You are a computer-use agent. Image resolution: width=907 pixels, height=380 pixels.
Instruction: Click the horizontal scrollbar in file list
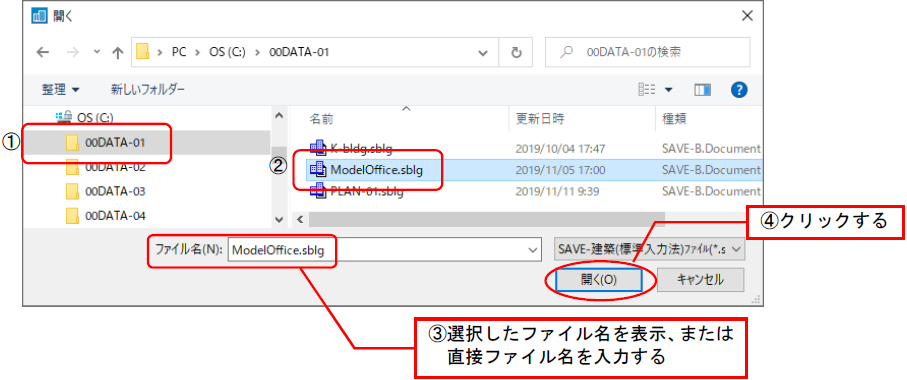tap(486, 219)
